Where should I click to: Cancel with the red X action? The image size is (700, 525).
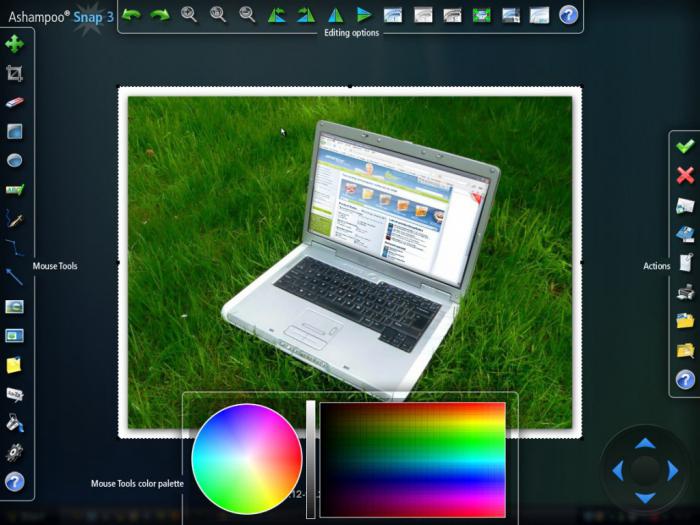click(x=685, y=175)
